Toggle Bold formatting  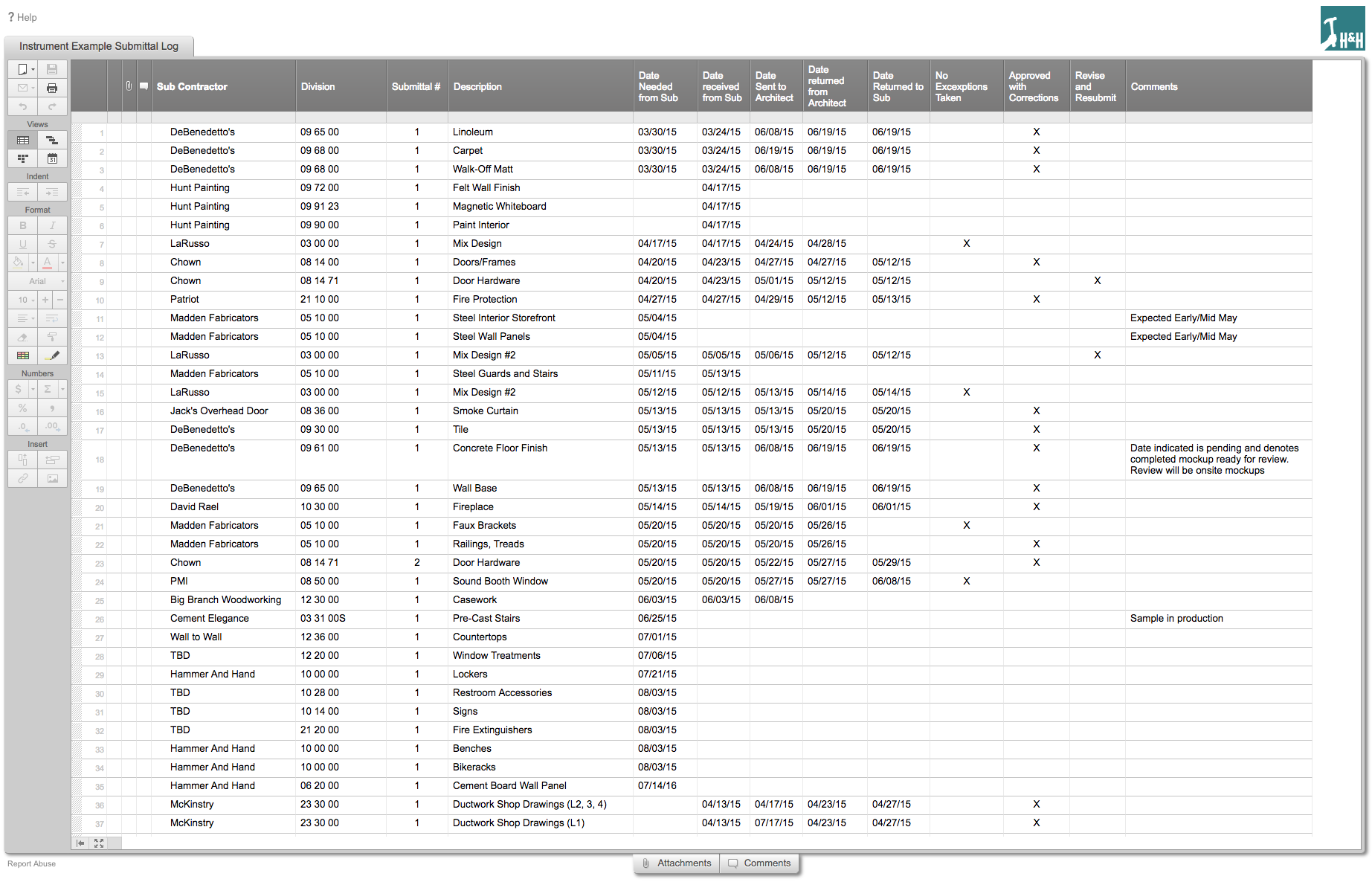click(22, 225)
